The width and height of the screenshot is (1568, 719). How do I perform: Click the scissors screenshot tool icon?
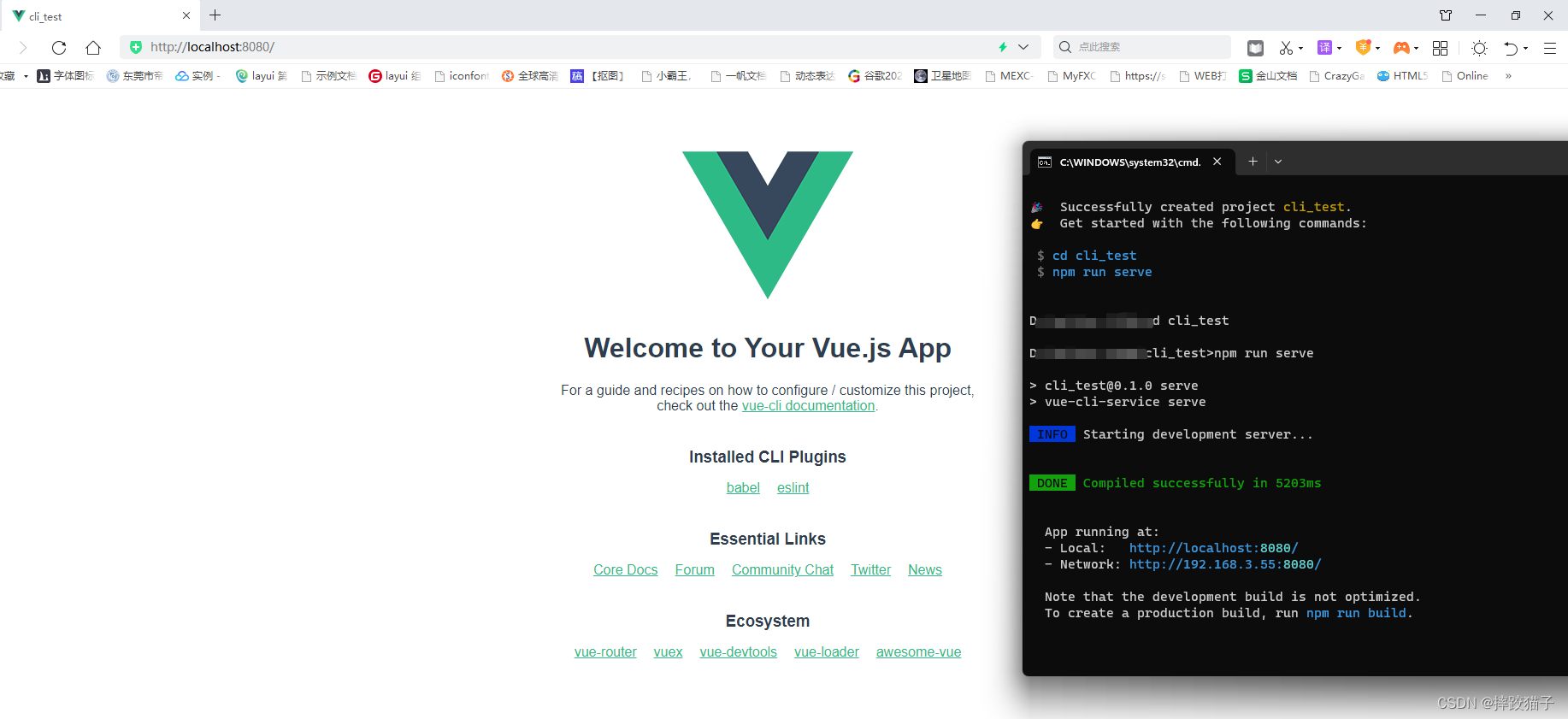[x=1286, y=48]
